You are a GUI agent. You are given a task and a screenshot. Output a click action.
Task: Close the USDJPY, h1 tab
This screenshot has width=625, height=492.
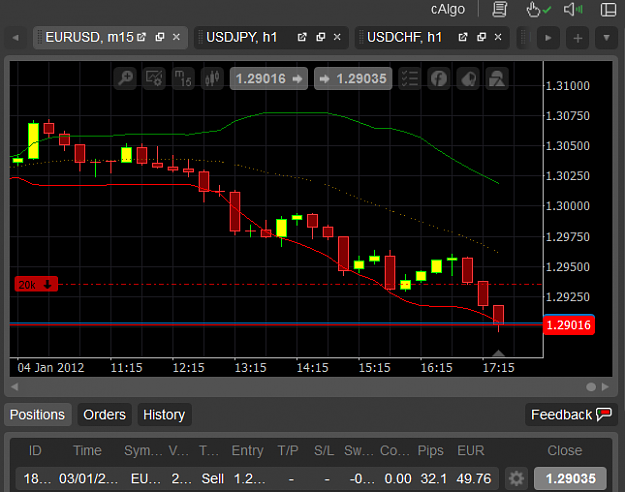[337, 37]
